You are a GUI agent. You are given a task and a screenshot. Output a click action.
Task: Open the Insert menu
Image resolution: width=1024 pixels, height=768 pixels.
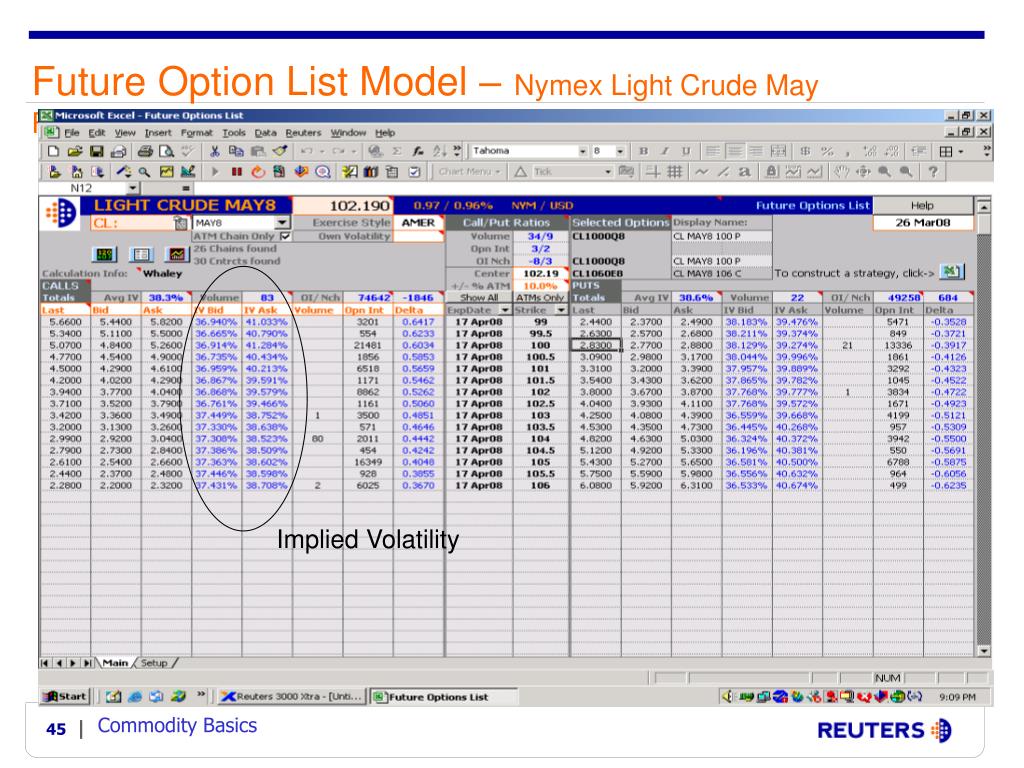point(158,133)
